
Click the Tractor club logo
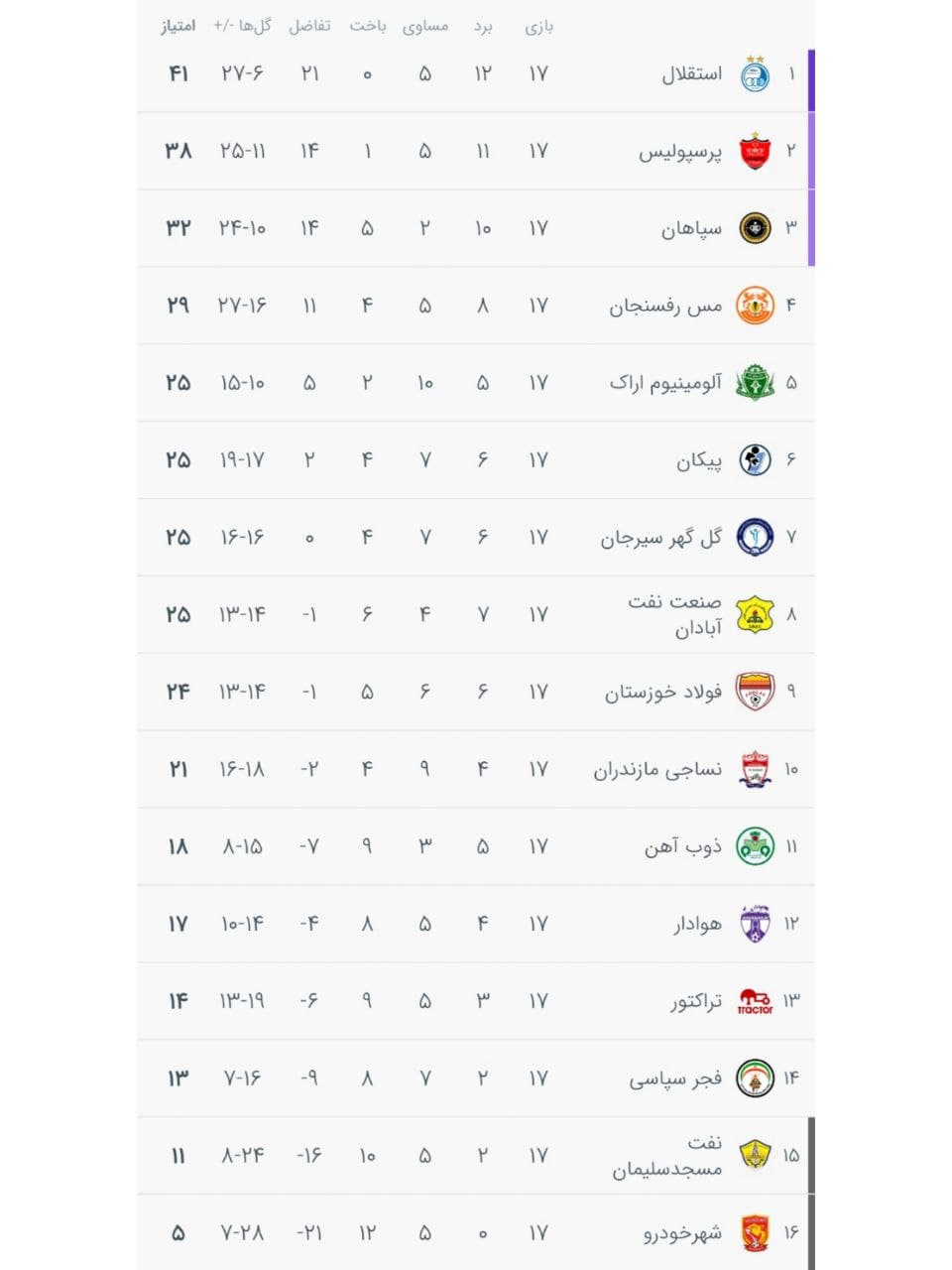coord(756,1002)
